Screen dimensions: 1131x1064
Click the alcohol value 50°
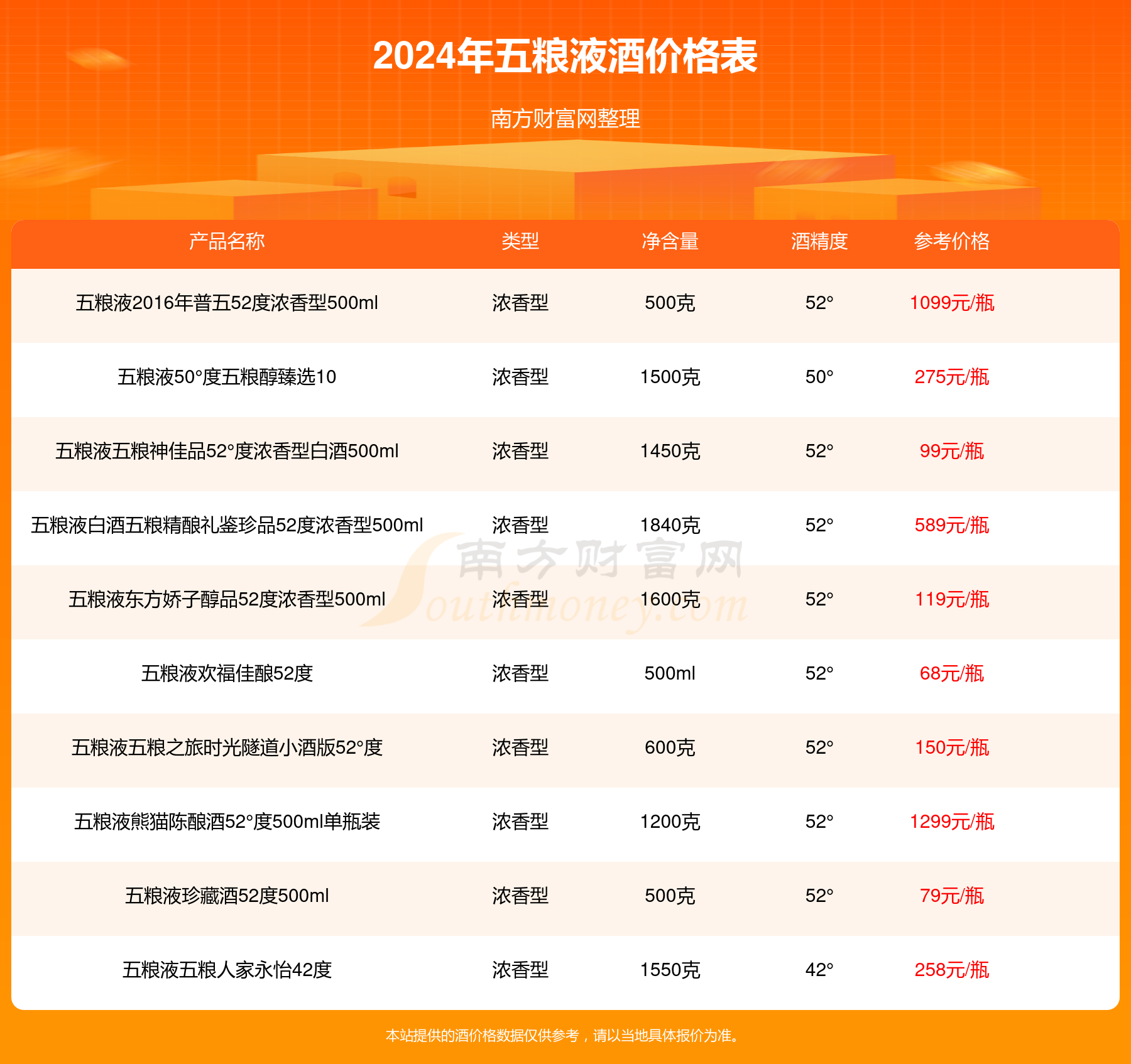pos(819,377)
